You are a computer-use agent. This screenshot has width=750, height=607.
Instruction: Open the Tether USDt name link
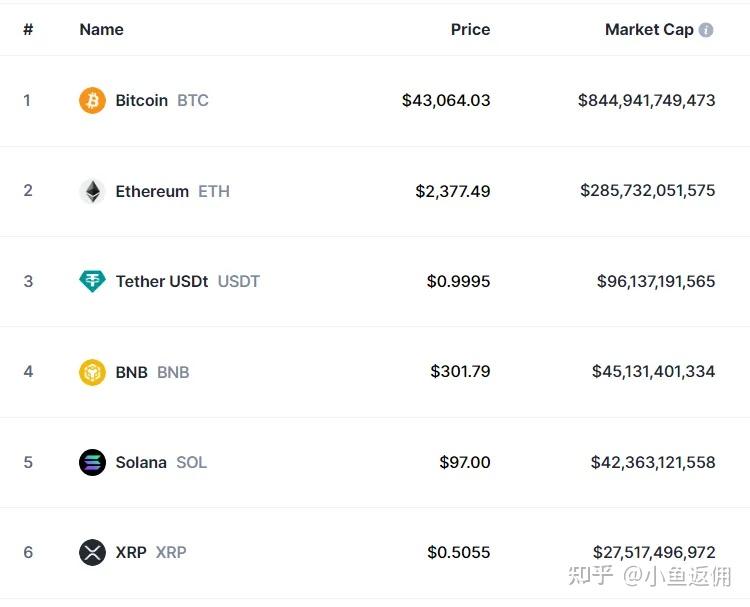click(x=162, y=281)
